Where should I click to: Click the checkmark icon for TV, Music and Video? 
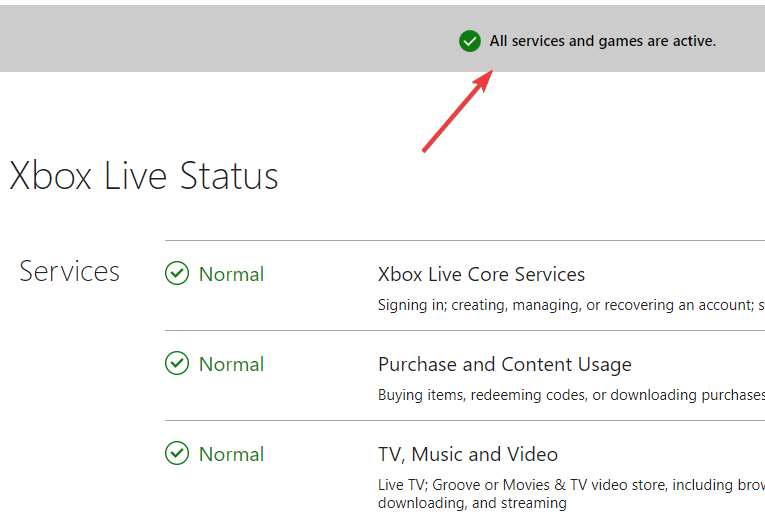(177, 453)
